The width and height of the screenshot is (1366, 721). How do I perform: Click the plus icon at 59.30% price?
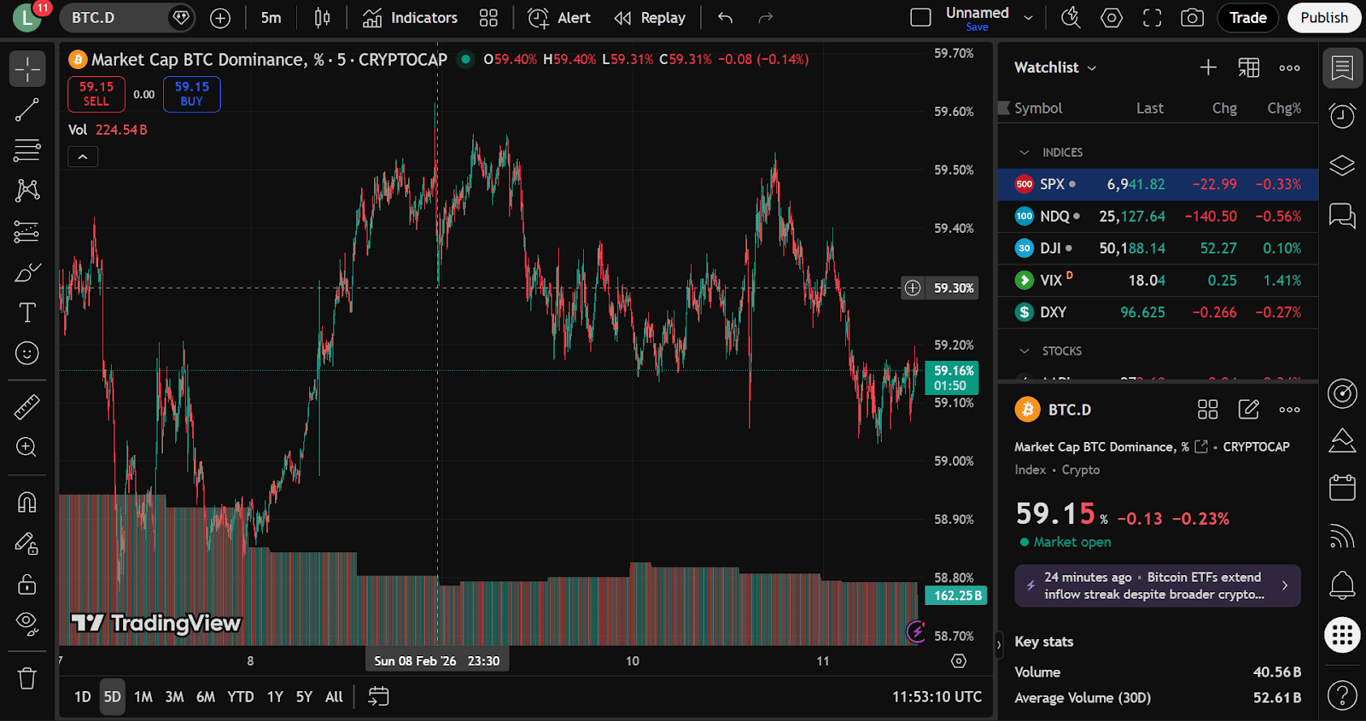click(x=913, y=288)
